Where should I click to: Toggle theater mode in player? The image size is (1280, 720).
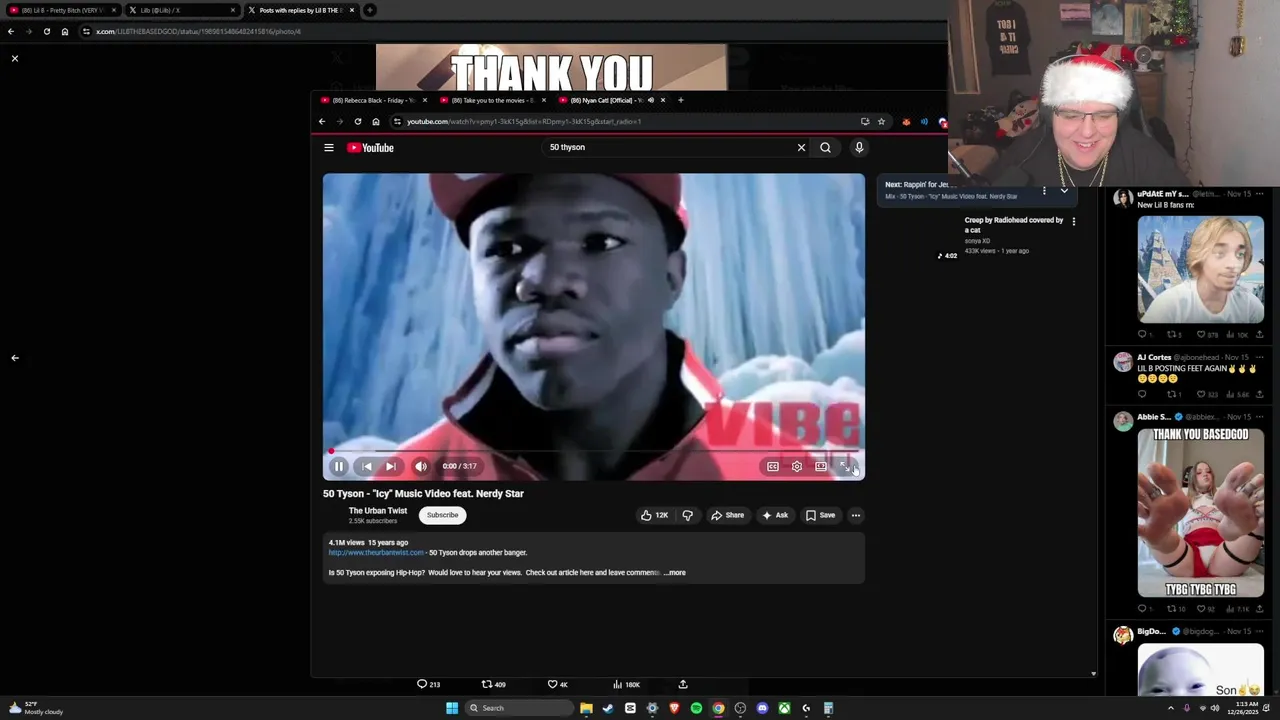[821, 466]
